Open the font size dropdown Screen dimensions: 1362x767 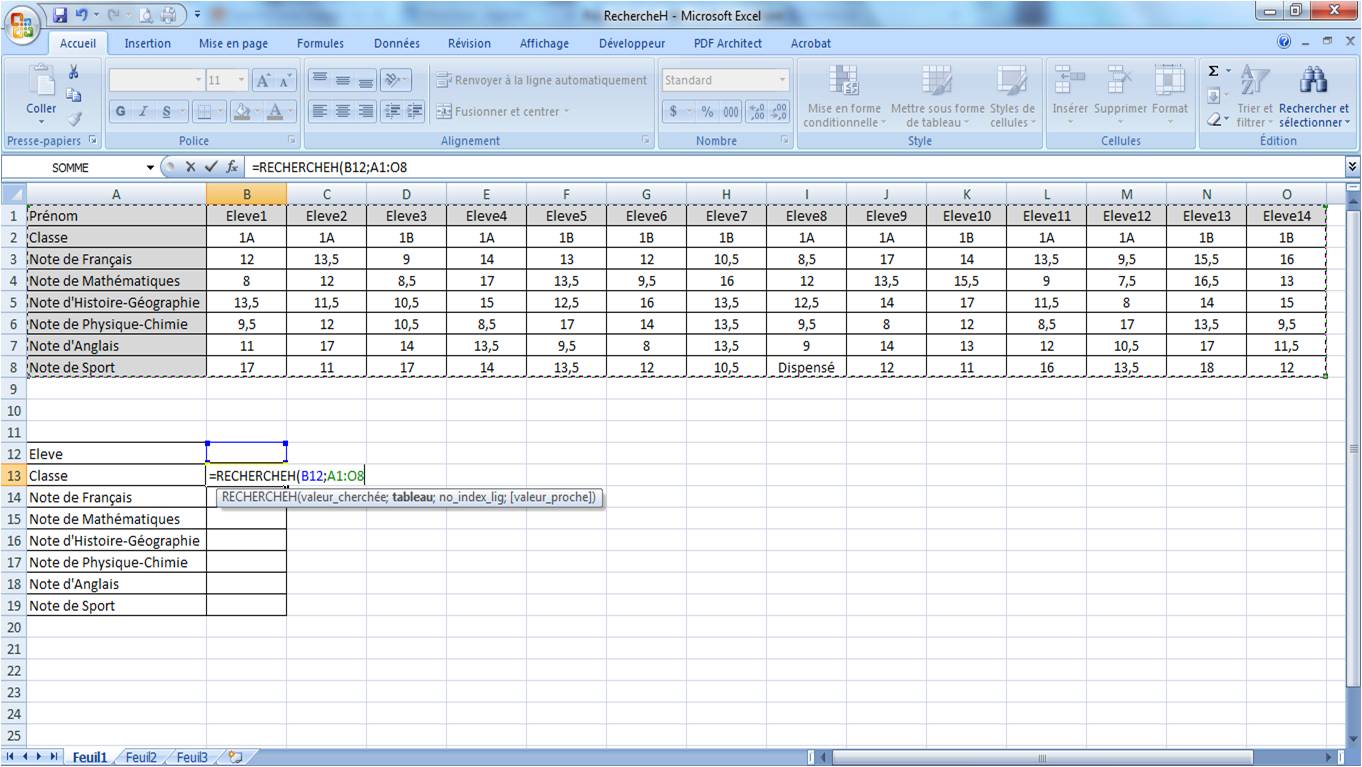[242, 80]
